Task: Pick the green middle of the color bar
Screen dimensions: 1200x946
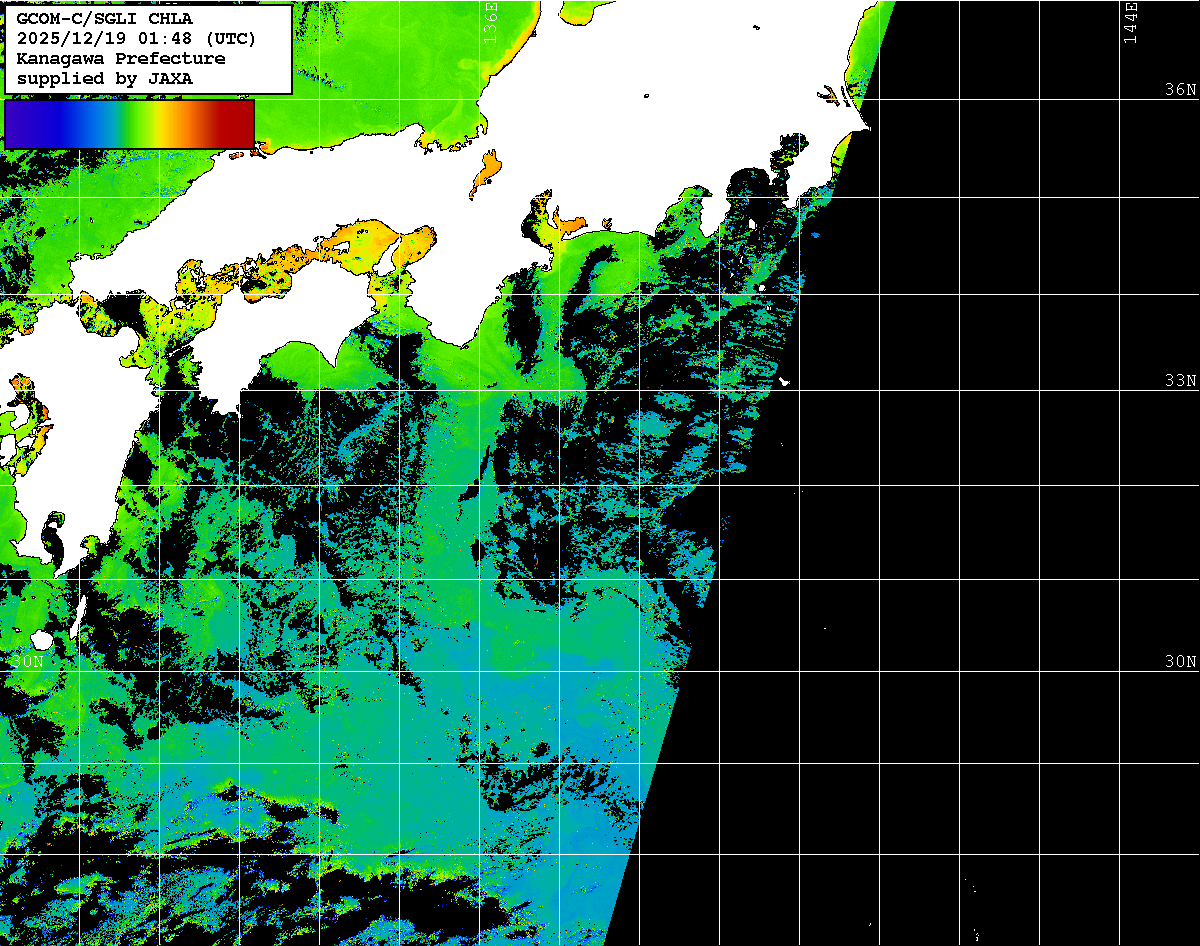Action: point(128,124)
